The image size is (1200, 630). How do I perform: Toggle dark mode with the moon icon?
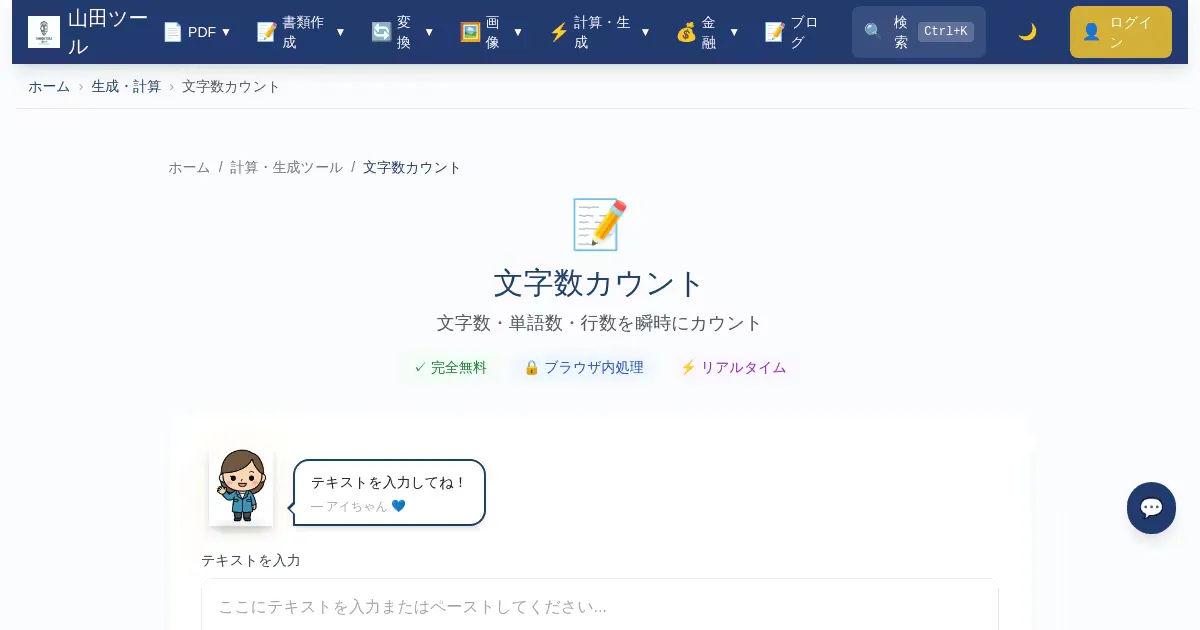[x=1027, y=32]
